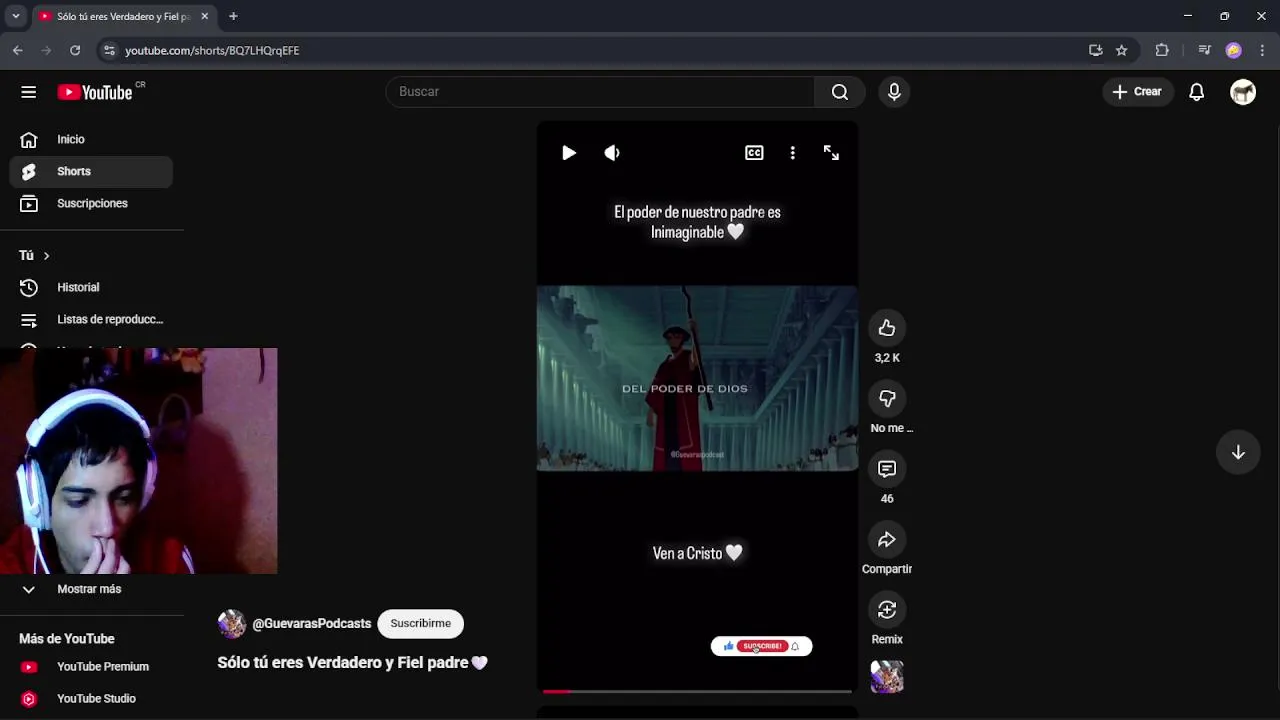Click the 3,2 K likes count
The height and width of the screenshot is (720, 1280).
point(887,358)
